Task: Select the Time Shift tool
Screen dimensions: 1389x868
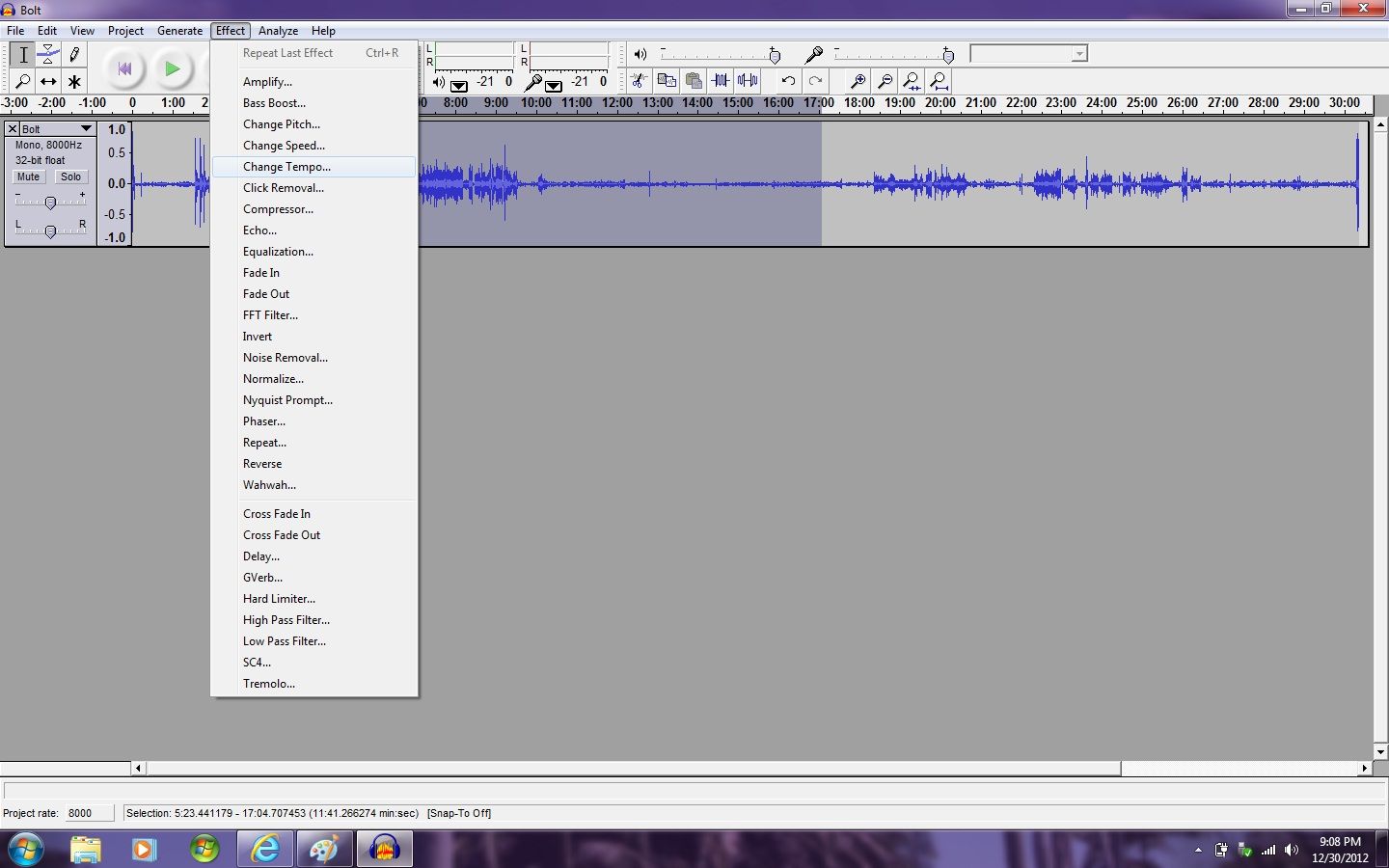Action: (x=48, y=81)
